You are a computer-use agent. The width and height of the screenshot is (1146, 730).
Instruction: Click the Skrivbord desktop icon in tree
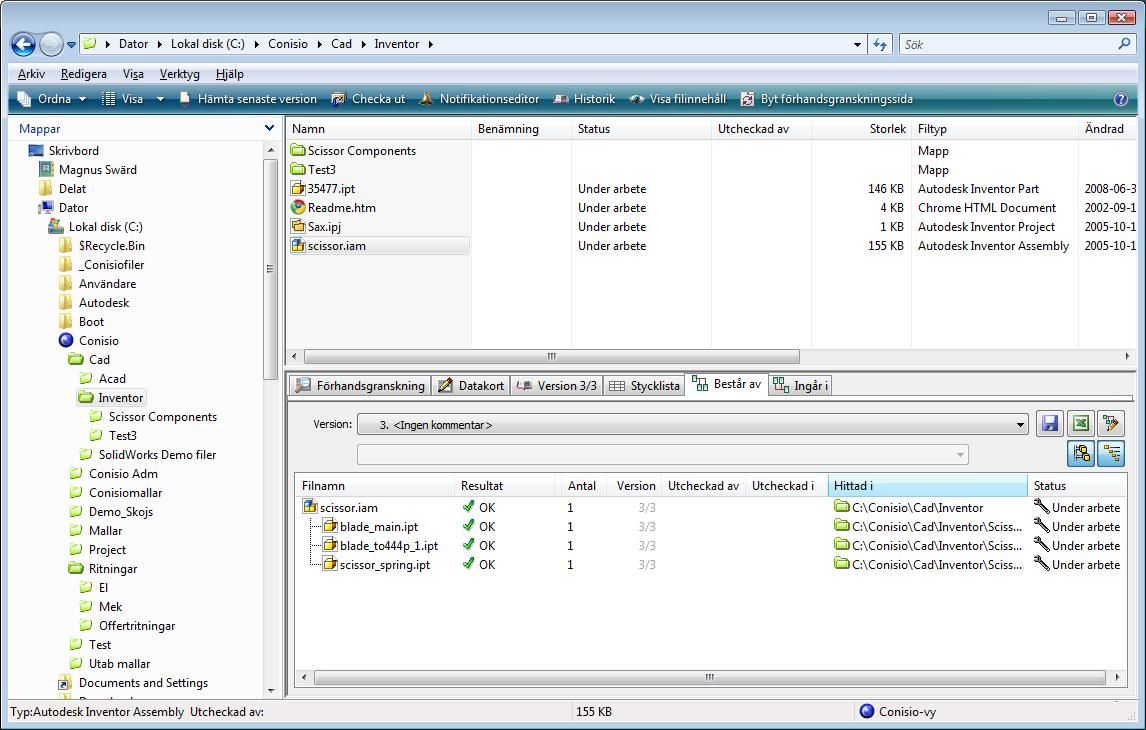[x=36, y=151]
